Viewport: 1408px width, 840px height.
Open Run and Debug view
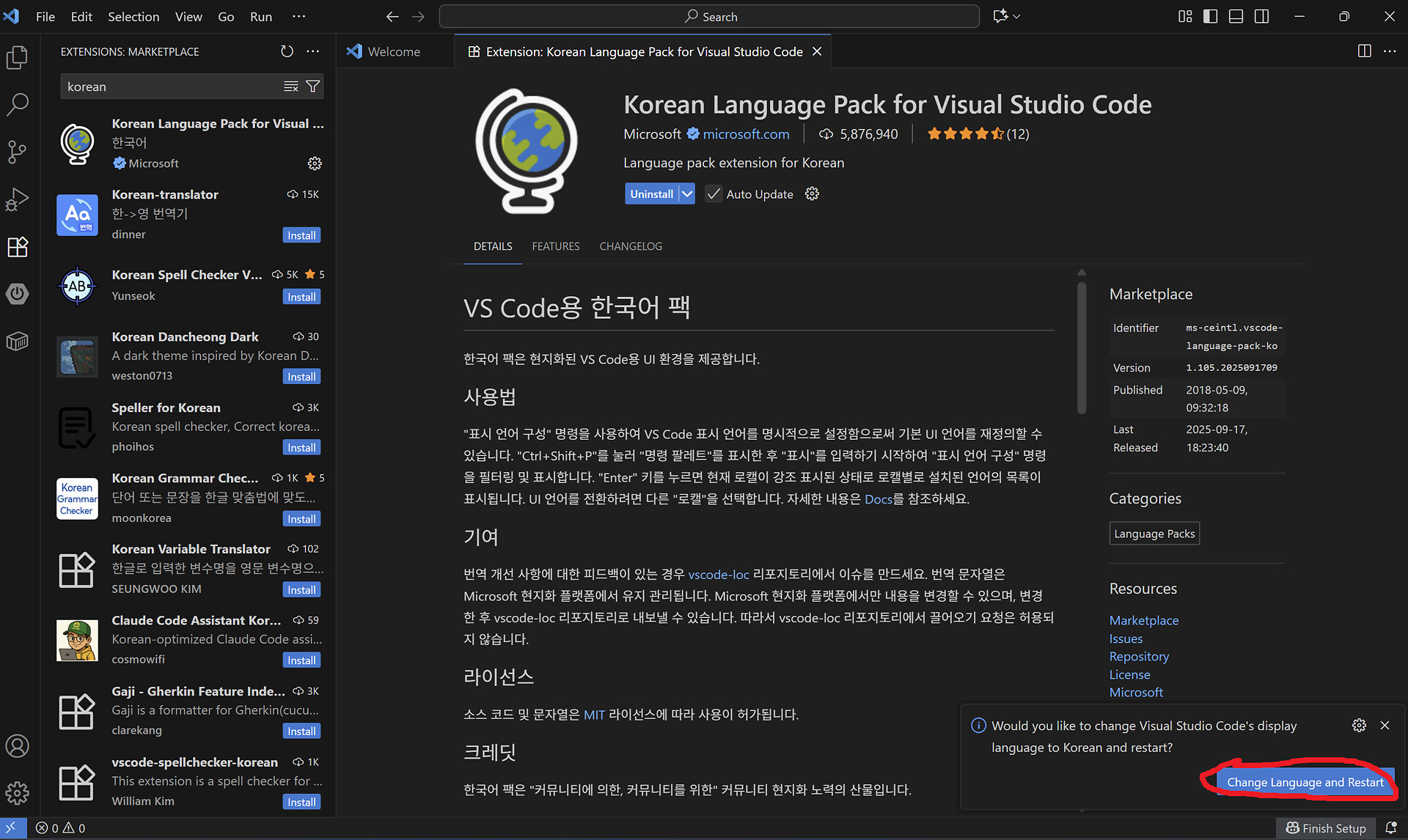18,199
